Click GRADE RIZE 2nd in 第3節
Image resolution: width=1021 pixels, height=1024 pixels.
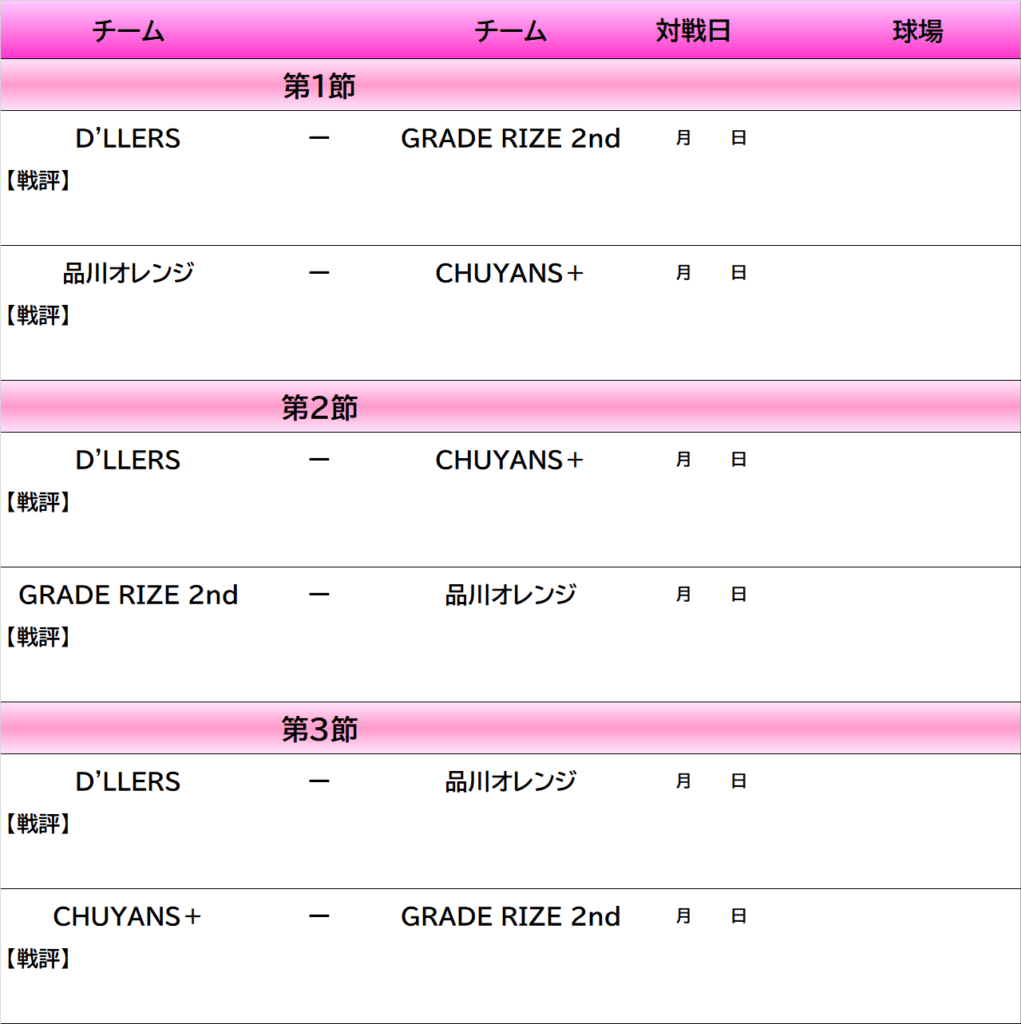pos(510,916)
